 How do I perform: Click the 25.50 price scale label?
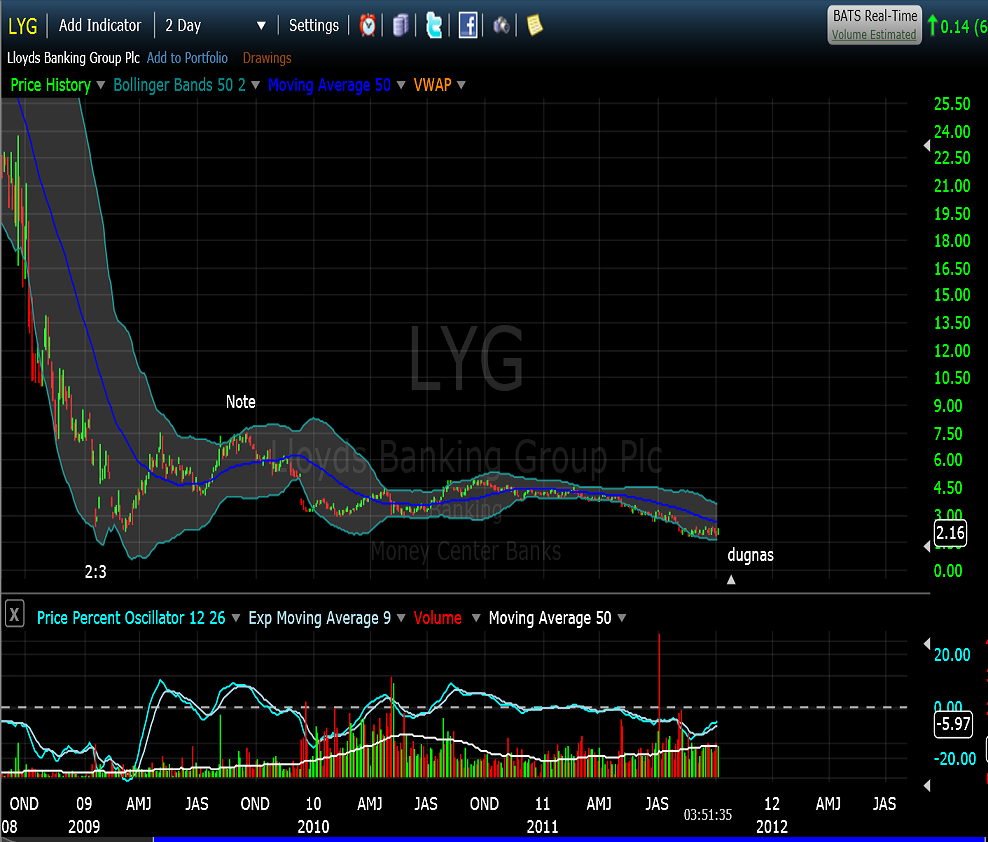coord(952,104)
